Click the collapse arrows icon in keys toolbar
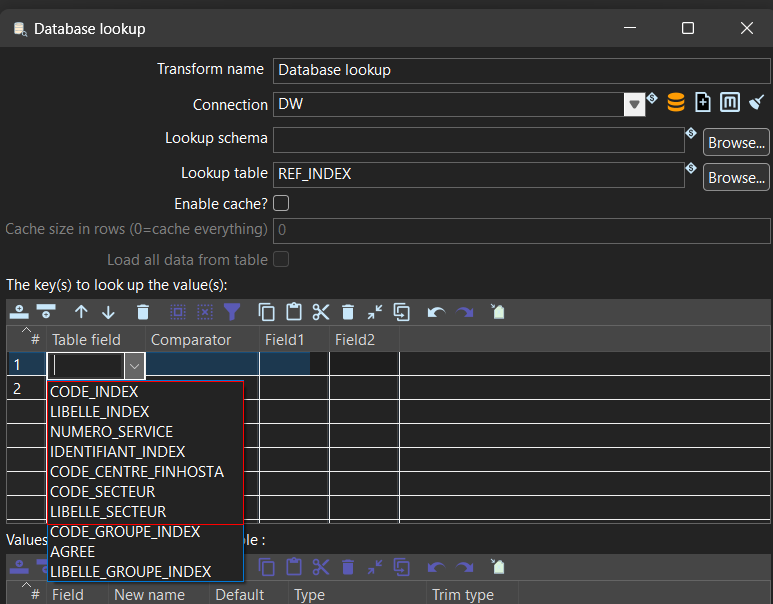Viewport: 773px width, 604px height. coord(375,312)
